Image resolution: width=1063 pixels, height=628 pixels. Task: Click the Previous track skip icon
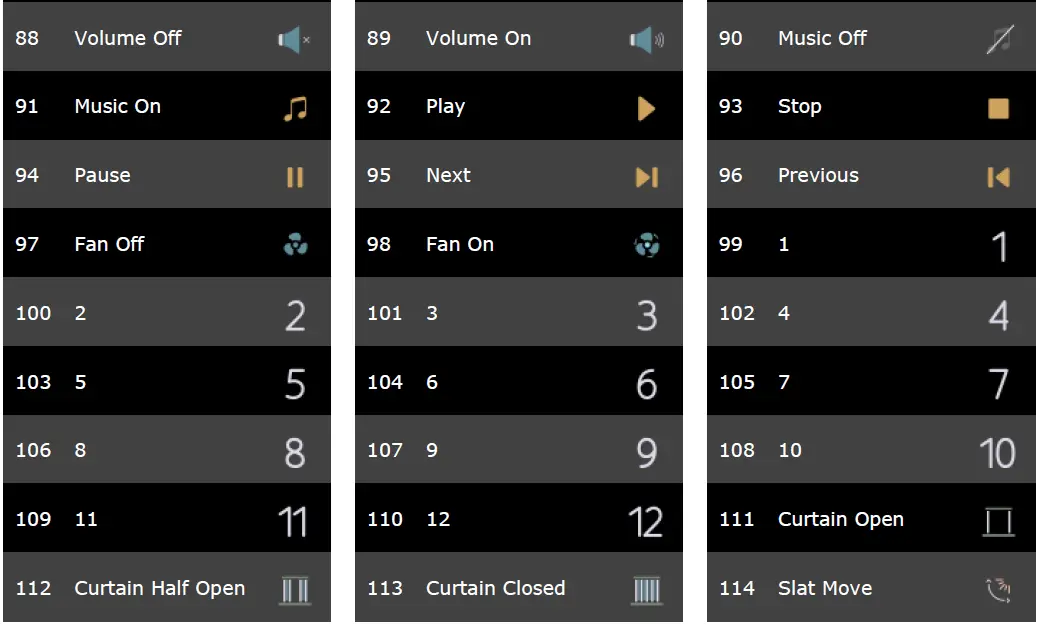(998, 177)
